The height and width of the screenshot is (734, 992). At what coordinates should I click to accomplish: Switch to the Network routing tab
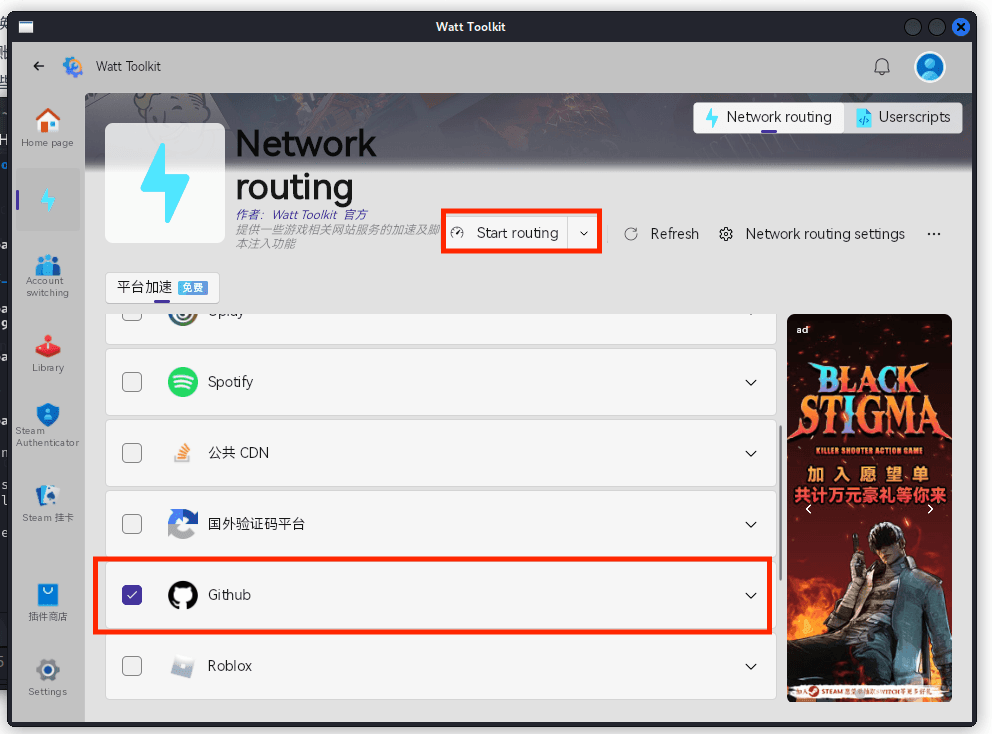769,118
